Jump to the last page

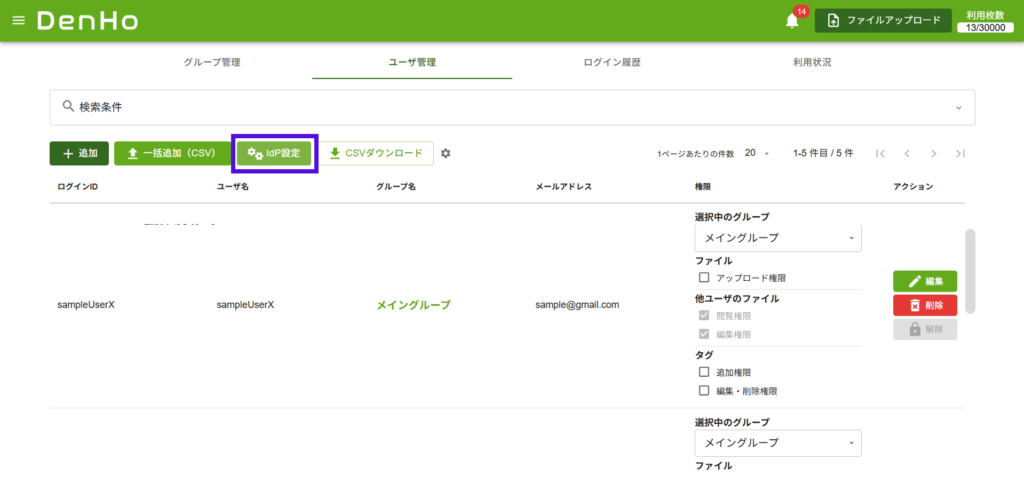(x=960, y=153)
